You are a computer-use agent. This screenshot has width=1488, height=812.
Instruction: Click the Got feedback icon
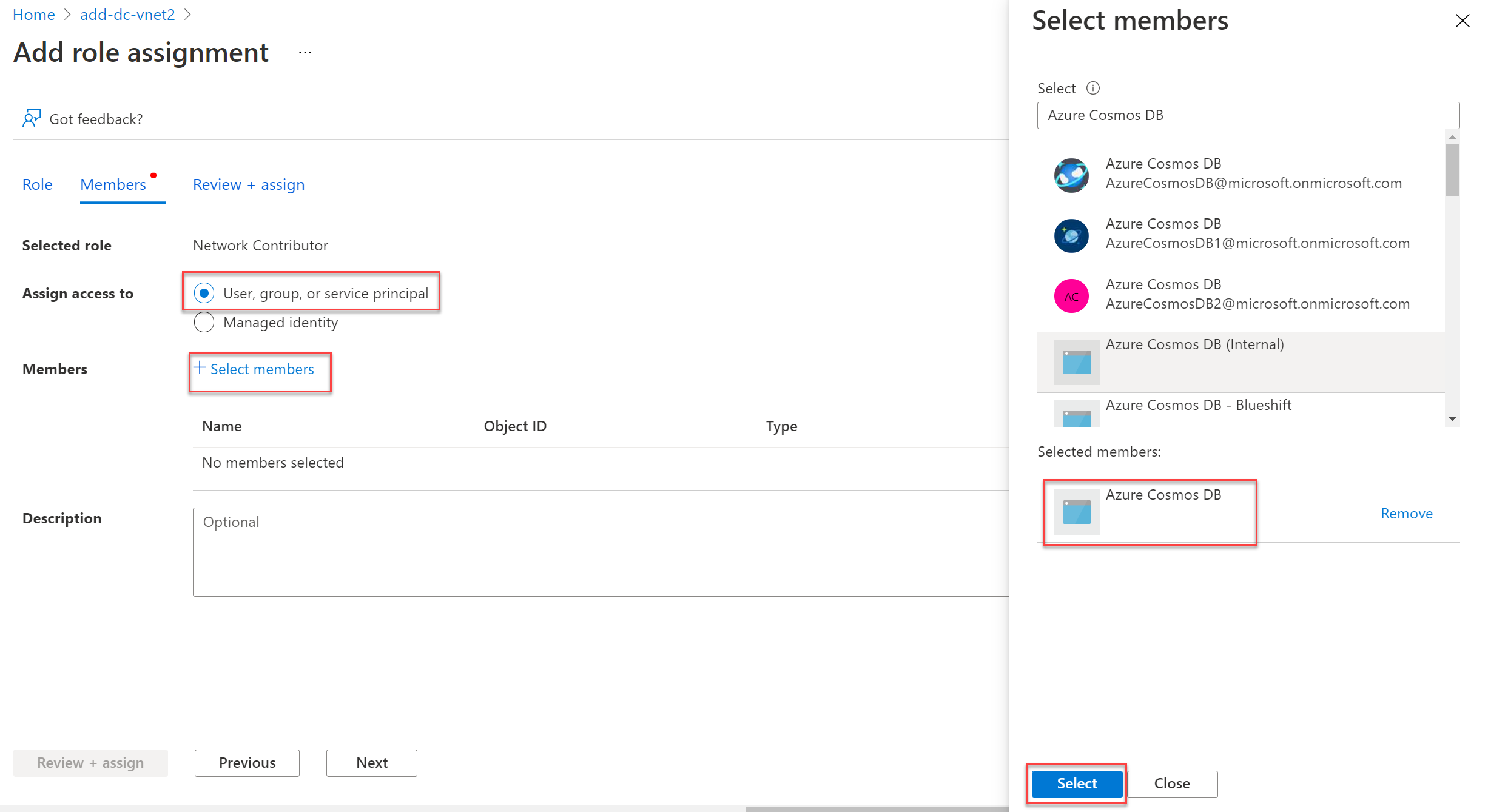pyautogui.click(x=31, y=118)
